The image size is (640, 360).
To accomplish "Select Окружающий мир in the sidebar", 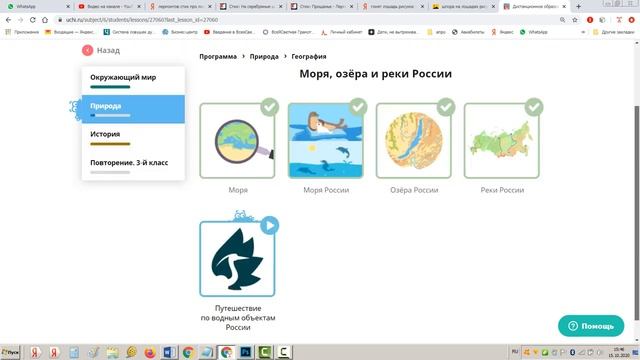I will [133, 80].
